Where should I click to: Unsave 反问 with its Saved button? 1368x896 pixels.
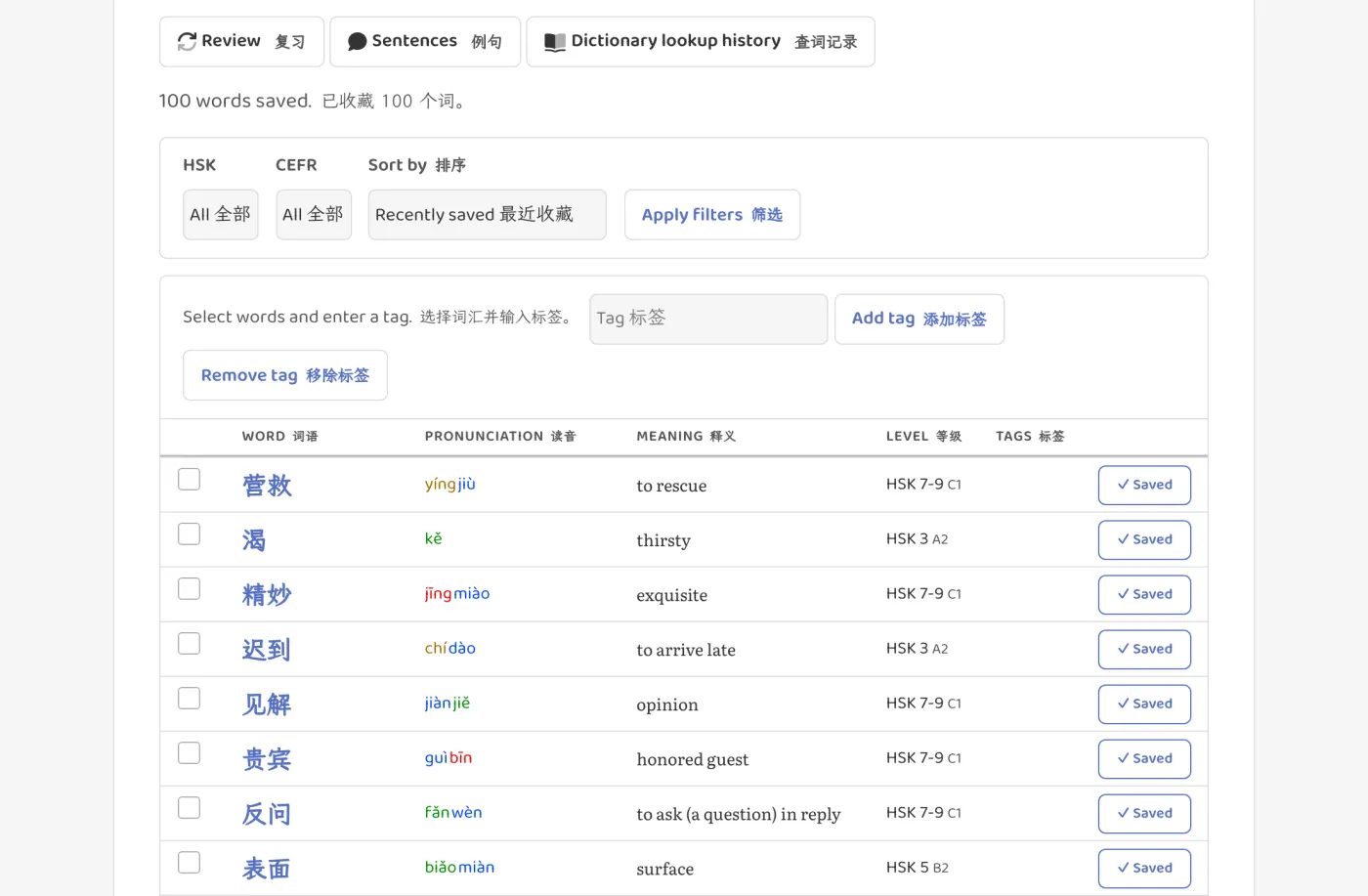coord(1144,813)
